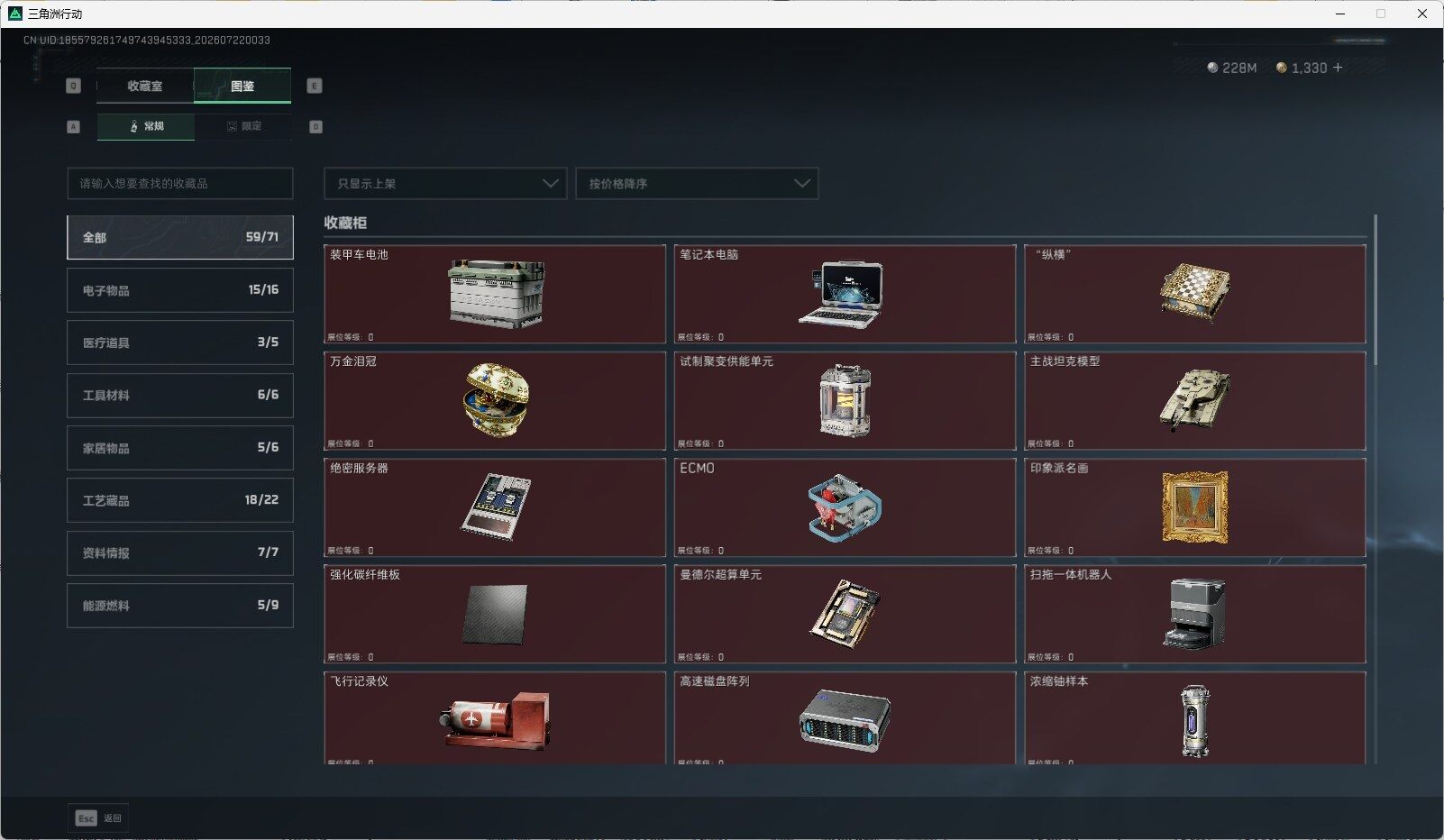1444x840 pixels.
Task: Add currency with the plus icon
Action: (x=1338, y=68)
